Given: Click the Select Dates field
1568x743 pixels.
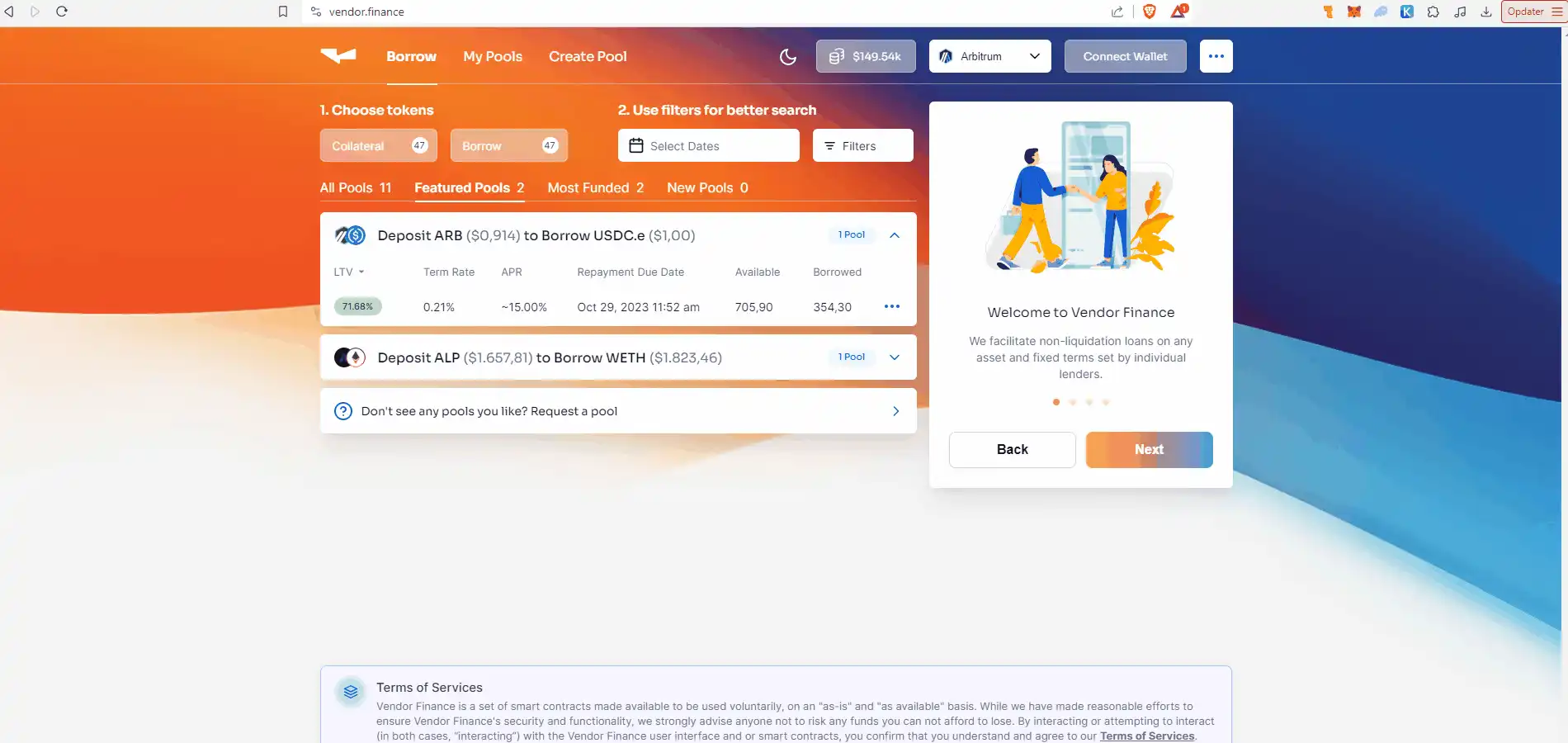Looking at the screenshot, I should pos(708,145).
